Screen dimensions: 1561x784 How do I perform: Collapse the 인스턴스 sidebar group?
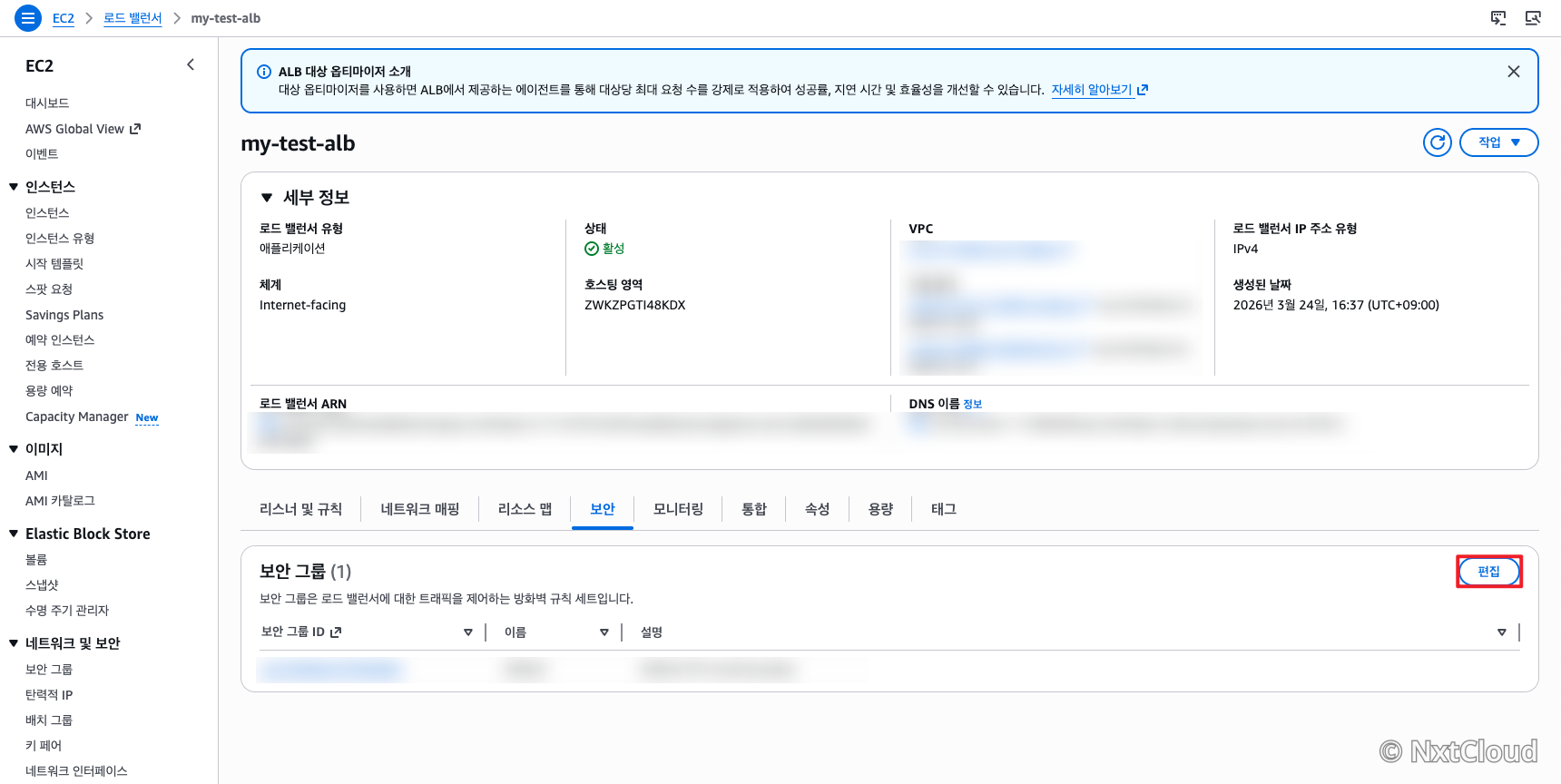coord(14,187)
